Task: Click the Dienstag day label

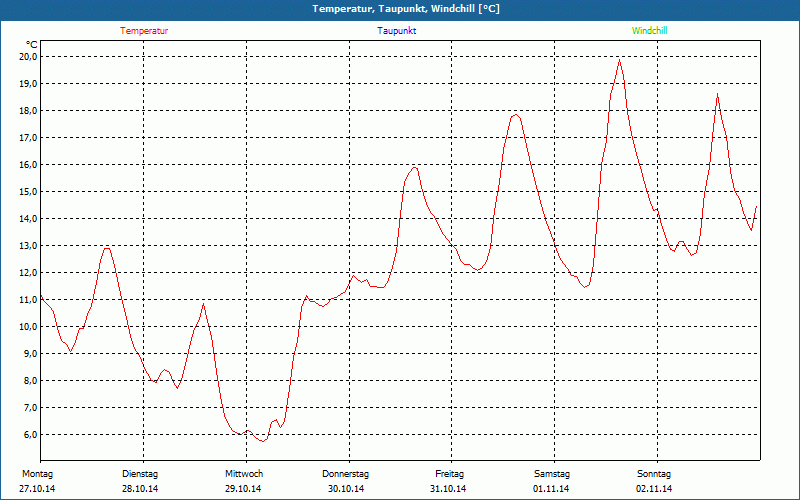Action: click(x=140, y=474)
